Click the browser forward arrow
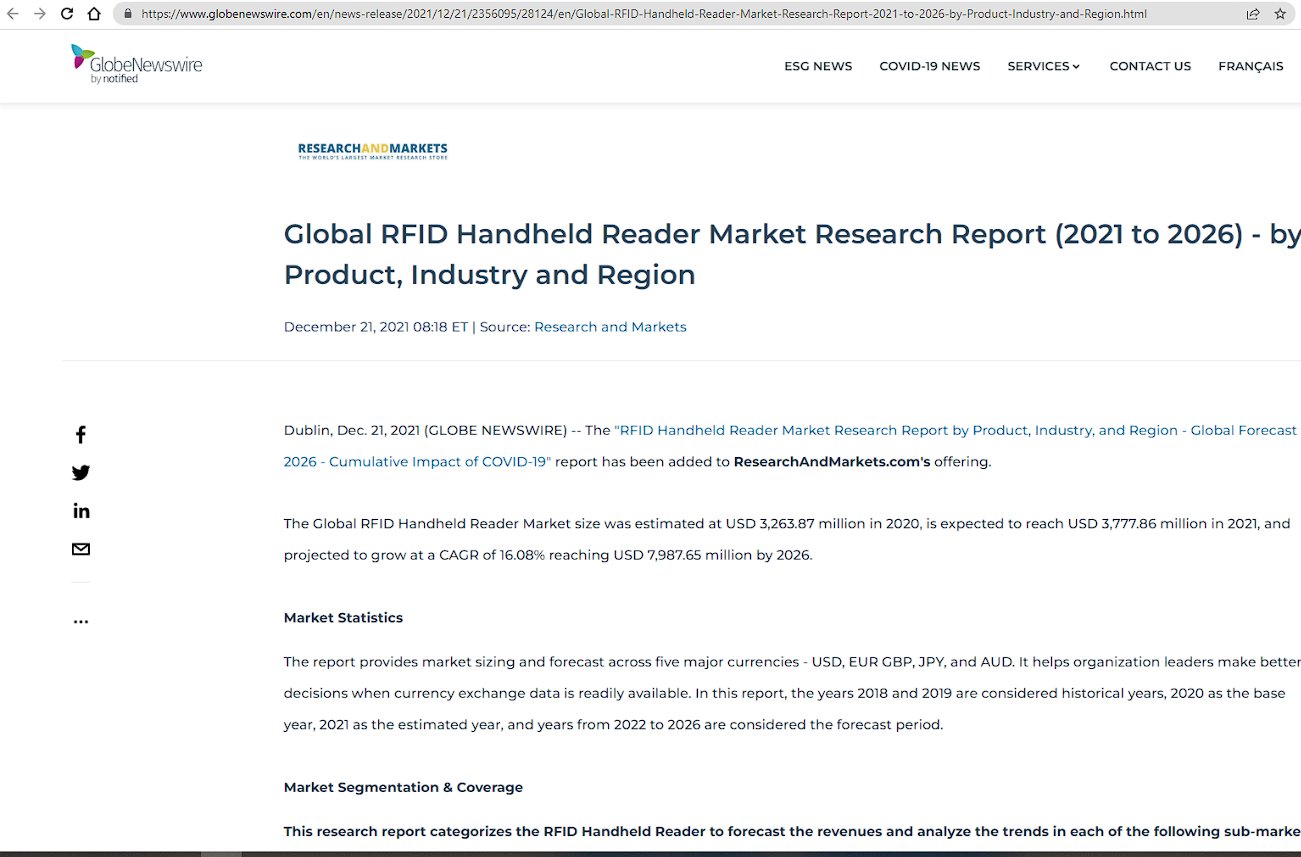 40,14
